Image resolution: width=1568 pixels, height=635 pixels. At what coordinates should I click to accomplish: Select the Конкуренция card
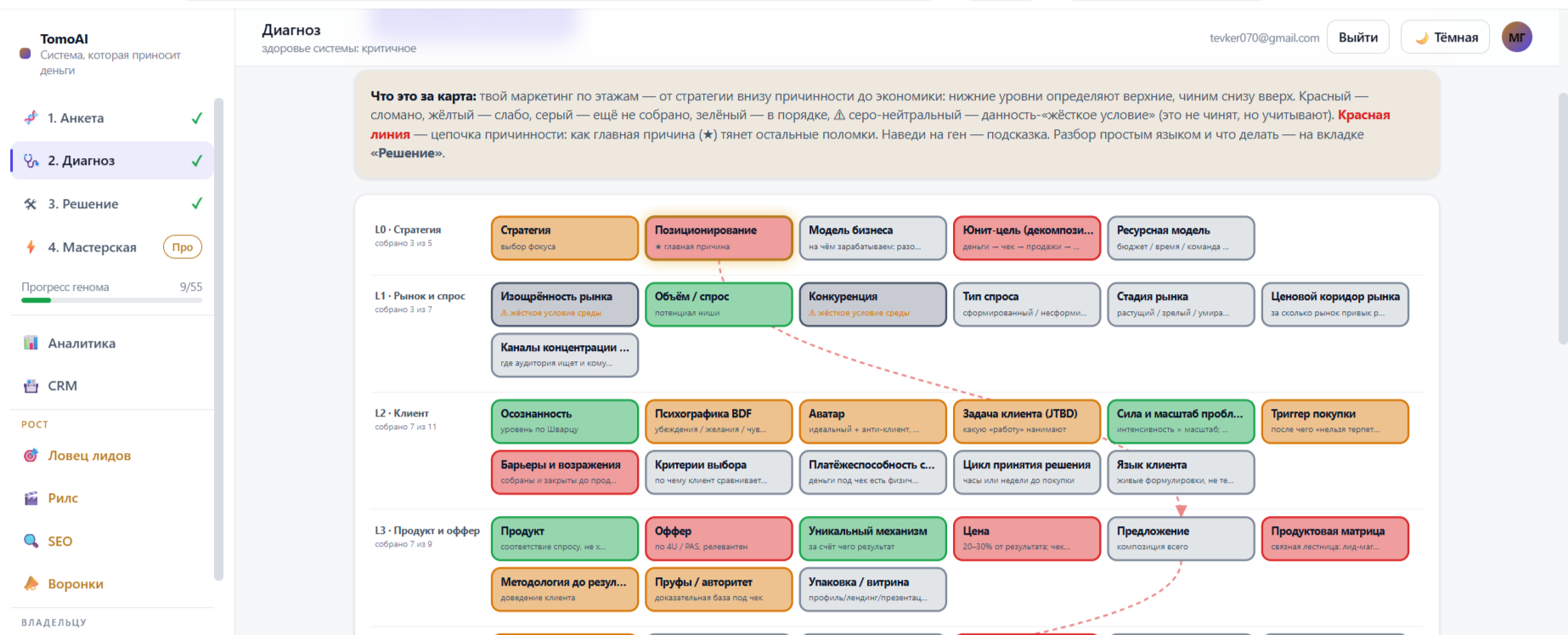pos(873,304)
